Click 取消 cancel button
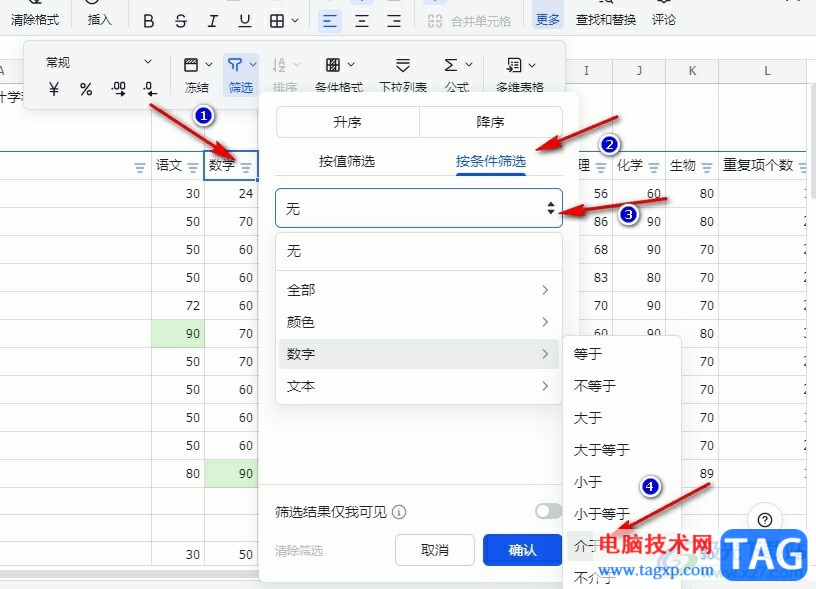The width and height of the screenshot is (816, 589). [435, 550]
